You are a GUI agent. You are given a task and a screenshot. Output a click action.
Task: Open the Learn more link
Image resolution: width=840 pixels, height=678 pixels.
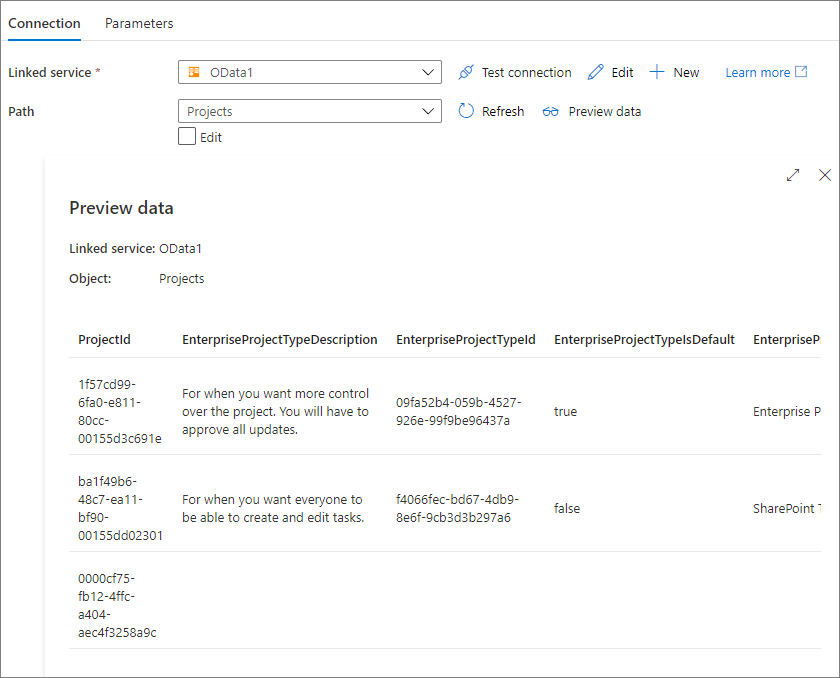757,72
